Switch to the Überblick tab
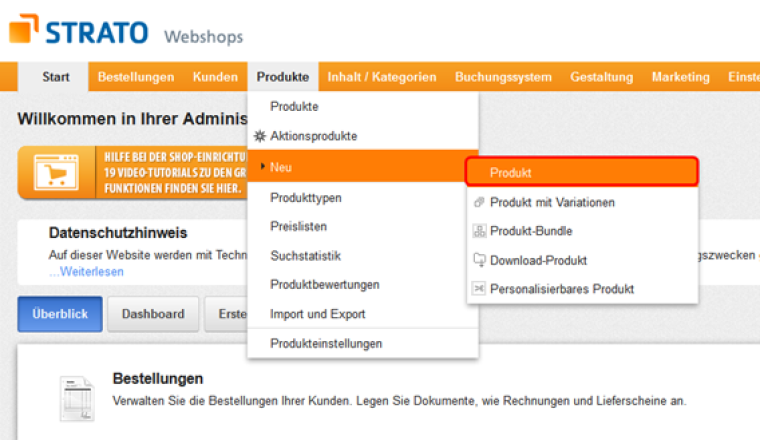The width and height of the screenshot is (760, 440). [60, 314]
